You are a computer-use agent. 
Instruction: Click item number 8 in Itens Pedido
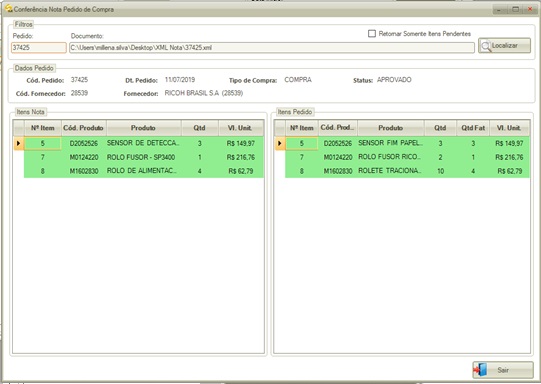[x=302, y=171]
